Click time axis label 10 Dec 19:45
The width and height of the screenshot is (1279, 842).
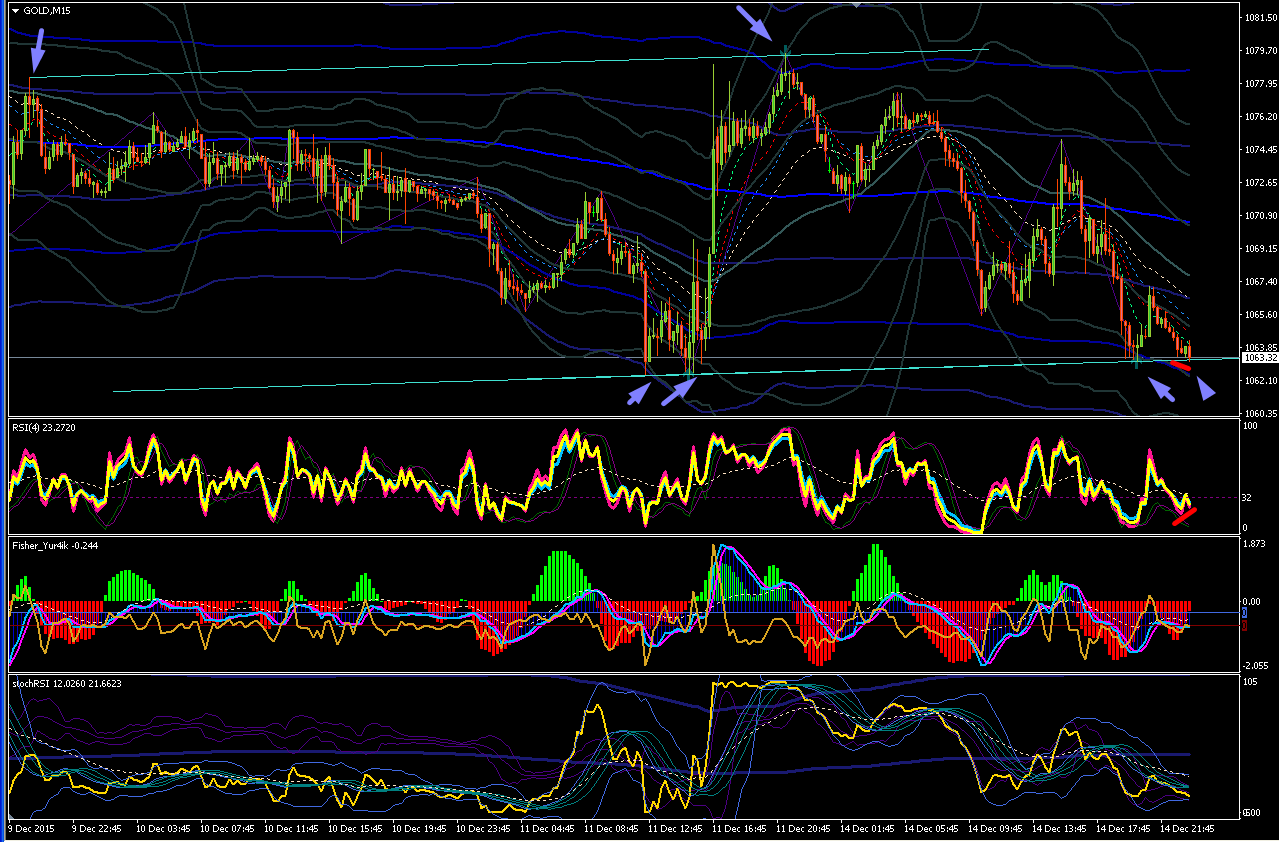pos(420,829)
